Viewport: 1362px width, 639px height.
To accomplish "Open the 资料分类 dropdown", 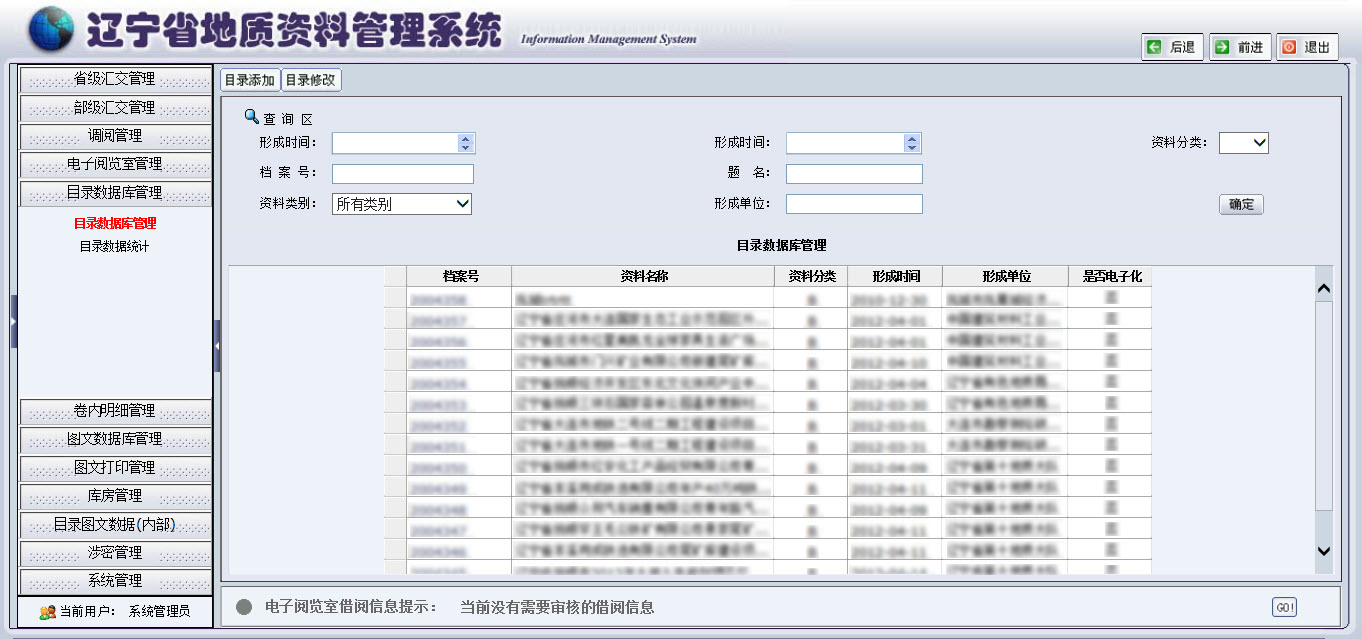I will [x=1243, y=143].
